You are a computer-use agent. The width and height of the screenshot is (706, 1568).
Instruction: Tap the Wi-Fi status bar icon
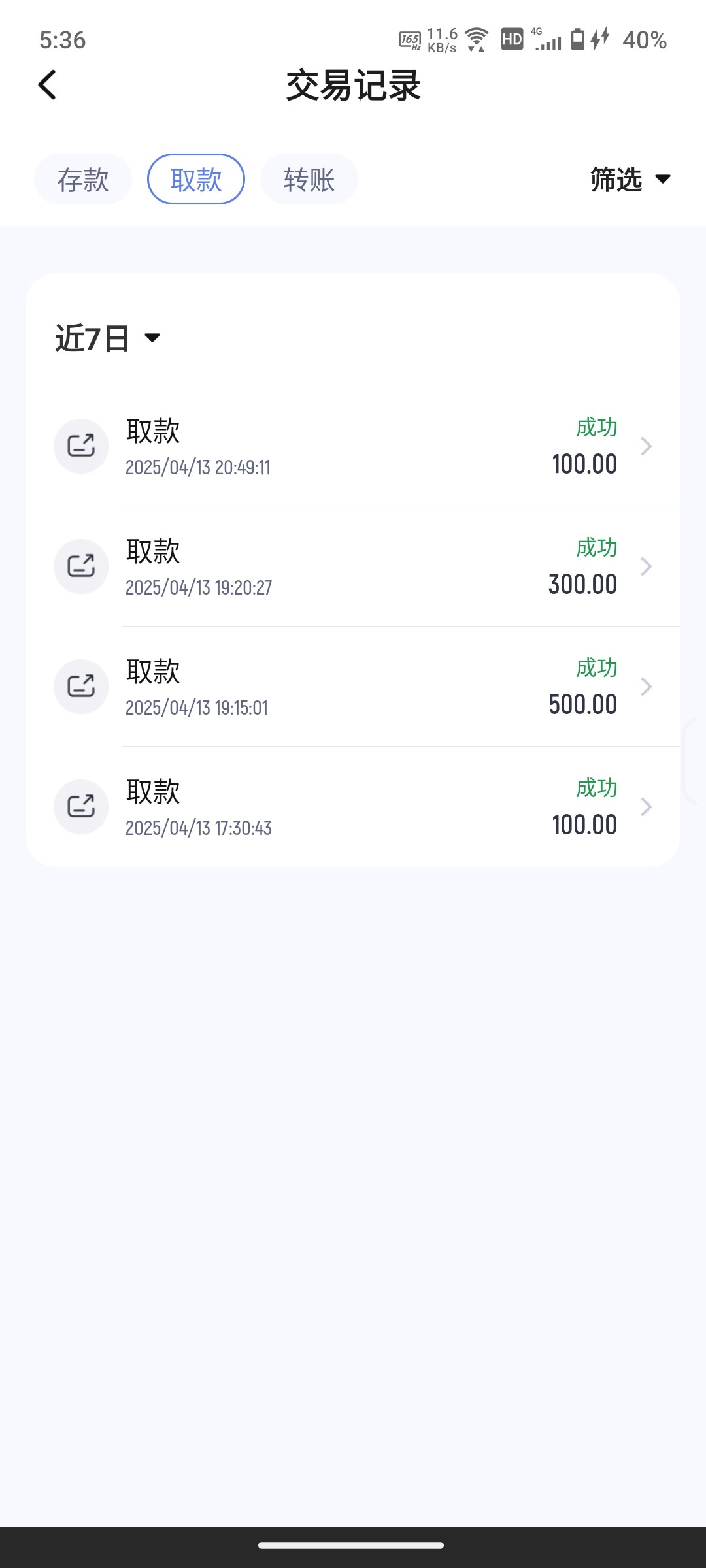[x=477, y=40]
